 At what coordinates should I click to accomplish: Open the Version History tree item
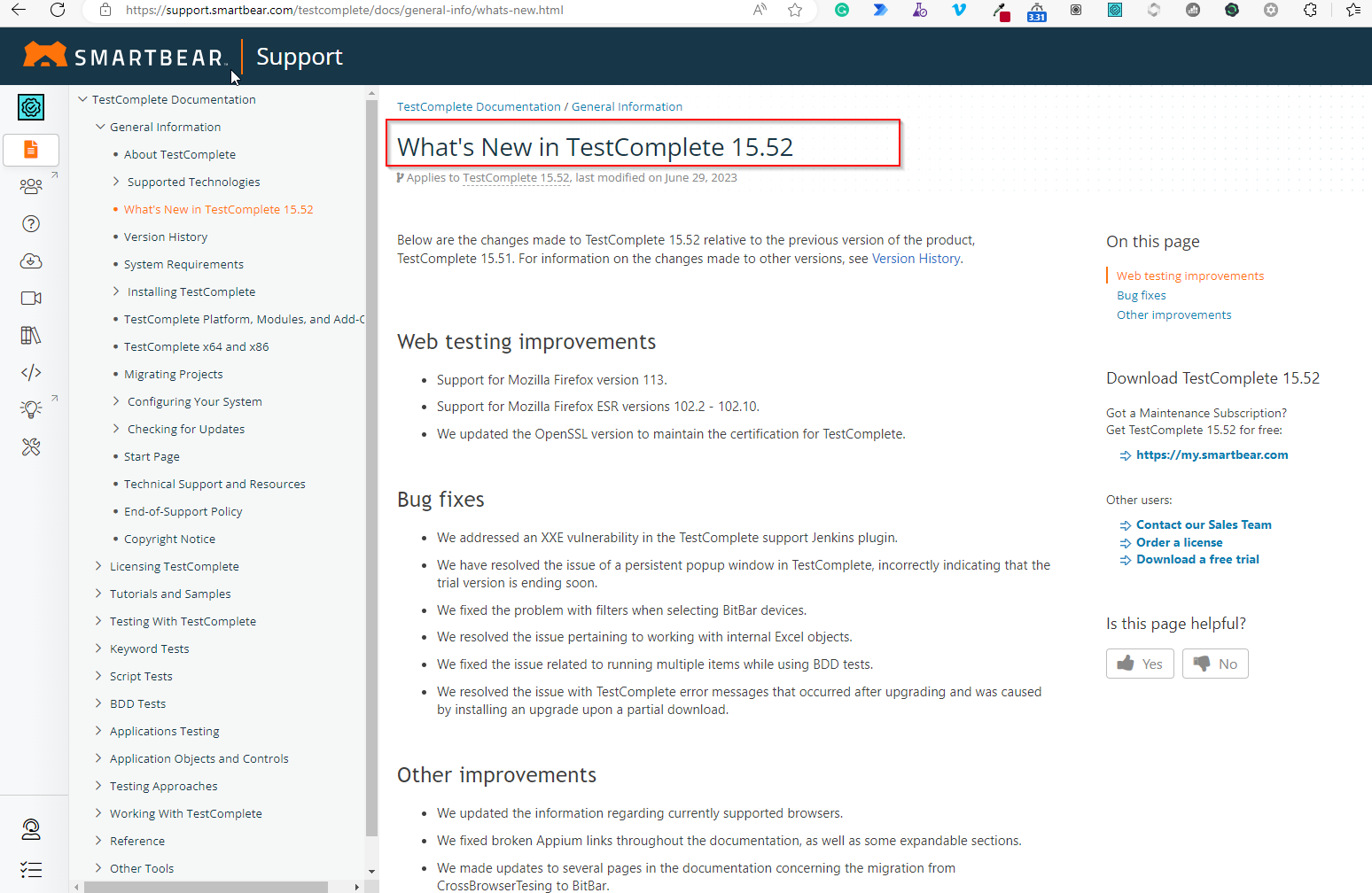(166, 237)
